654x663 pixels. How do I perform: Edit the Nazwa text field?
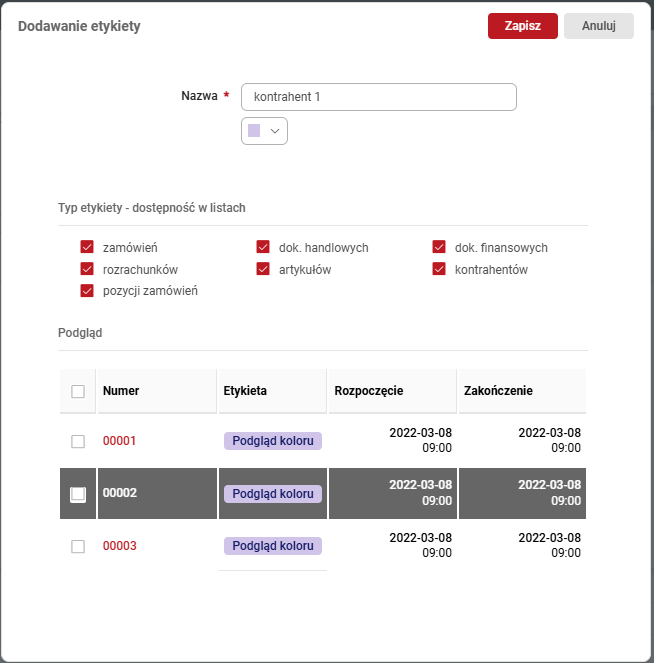(x=379, y=97)
